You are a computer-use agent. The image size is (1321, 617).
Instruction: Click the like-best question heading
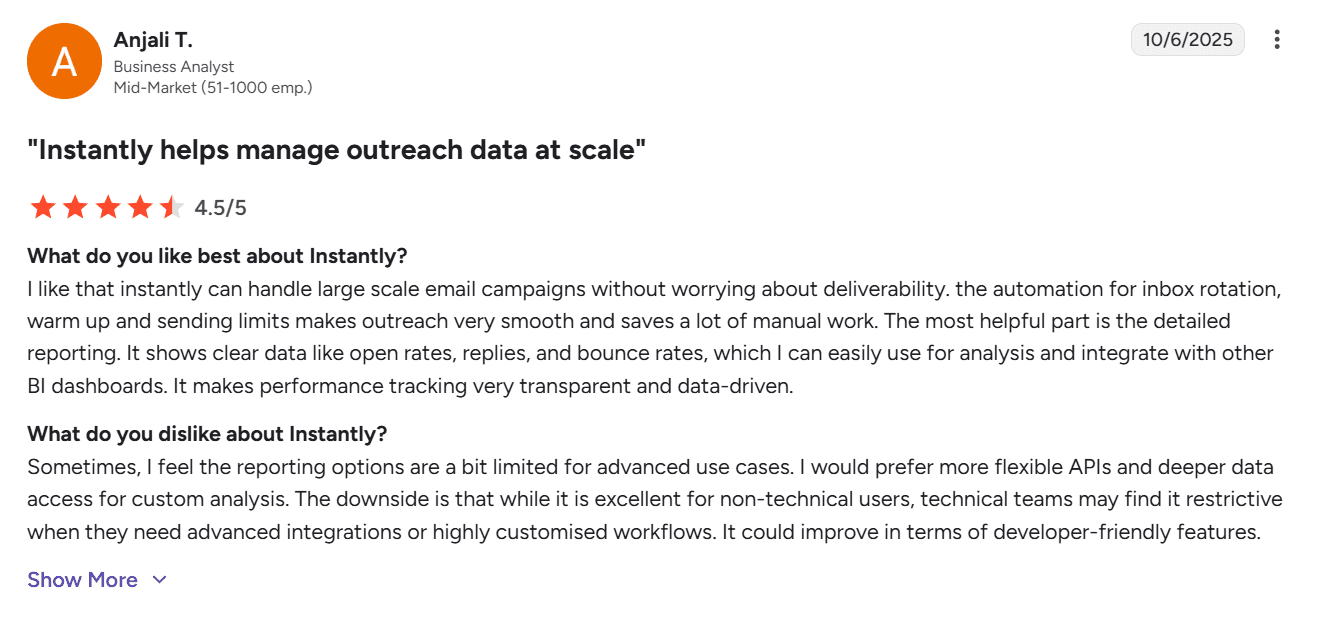pos(217,256)
